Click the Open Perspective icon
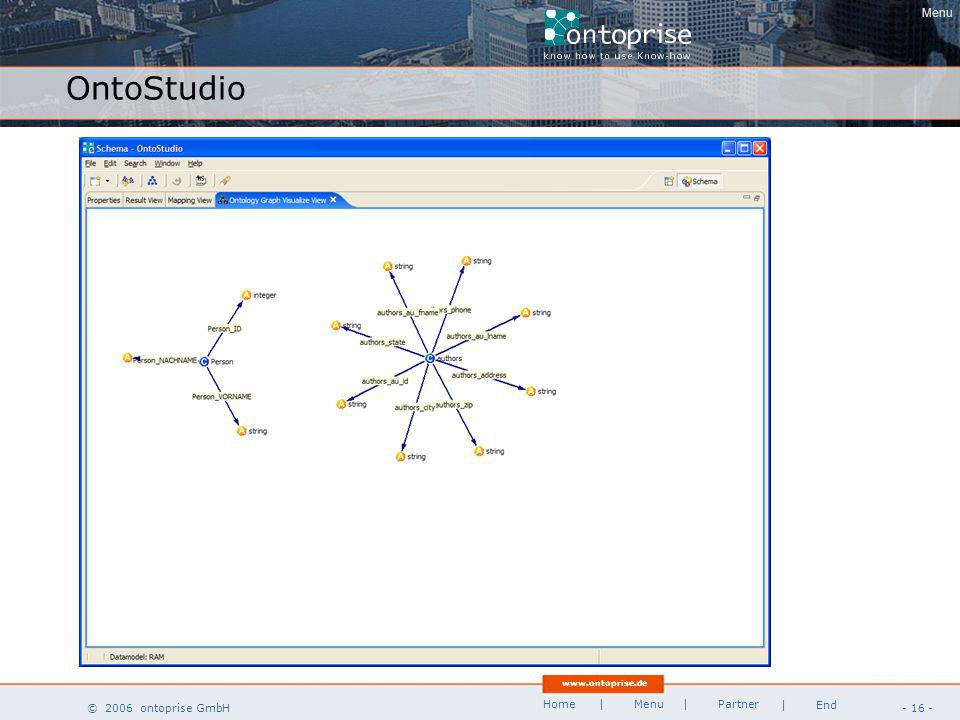 [669, 181]
